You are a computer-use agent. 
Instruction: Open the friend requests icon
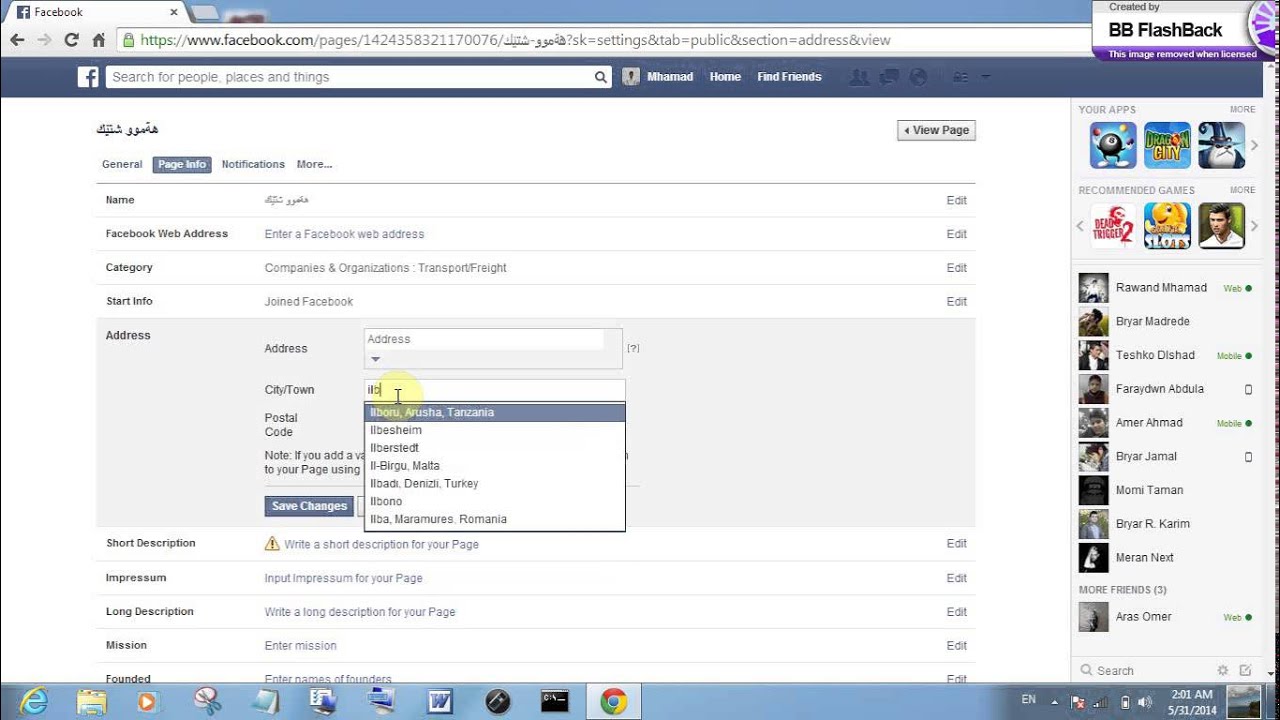(858, 77)
